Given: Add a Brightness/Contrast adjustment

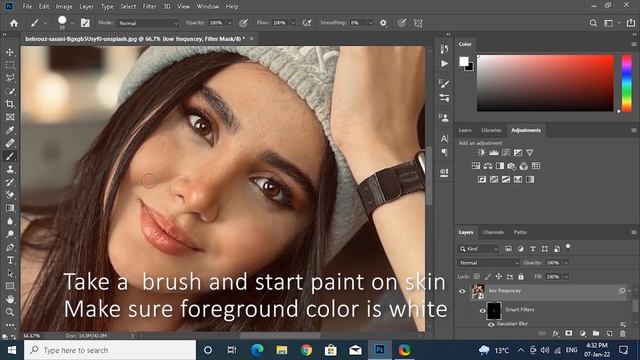Looking at the screenshot, I should tap(482, 153).
